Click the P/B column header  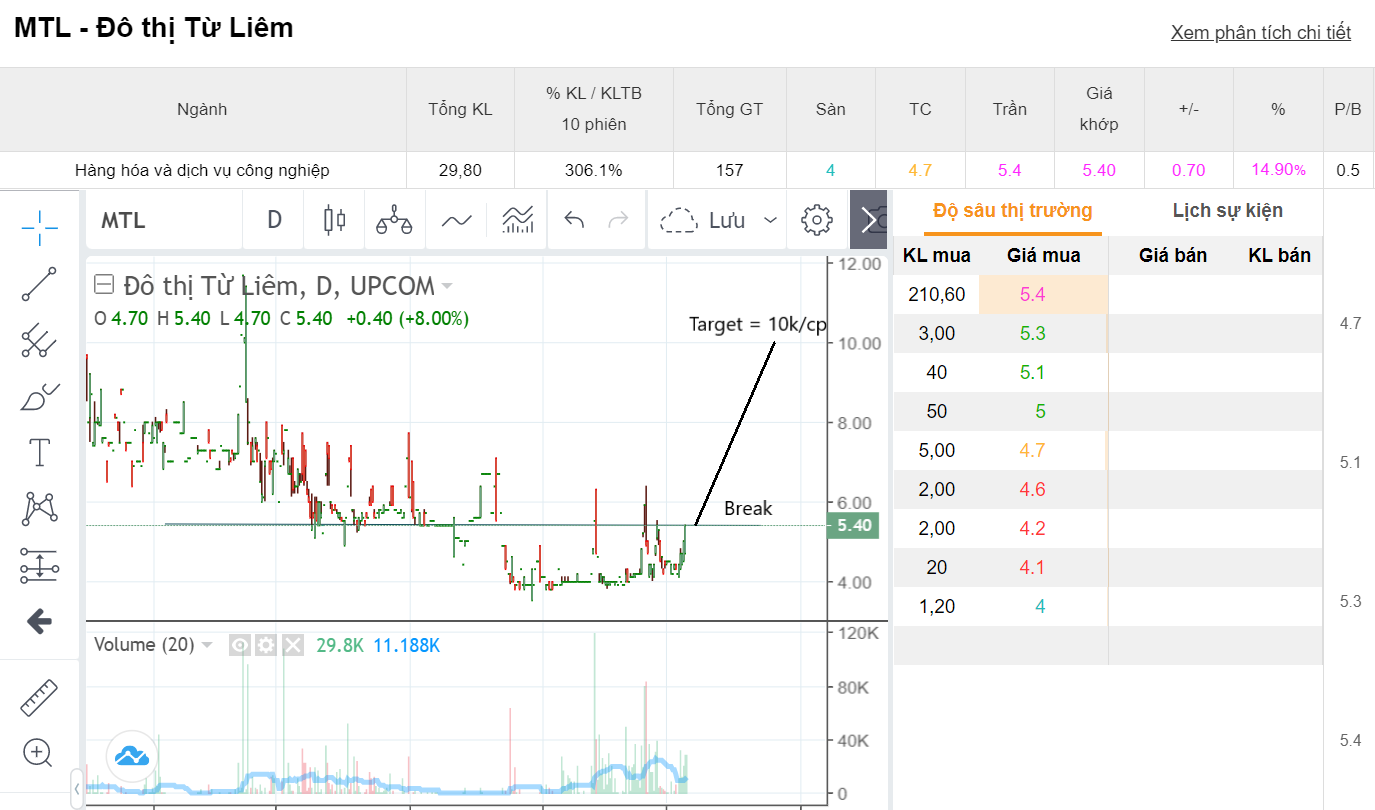[x=1348, y=110]
